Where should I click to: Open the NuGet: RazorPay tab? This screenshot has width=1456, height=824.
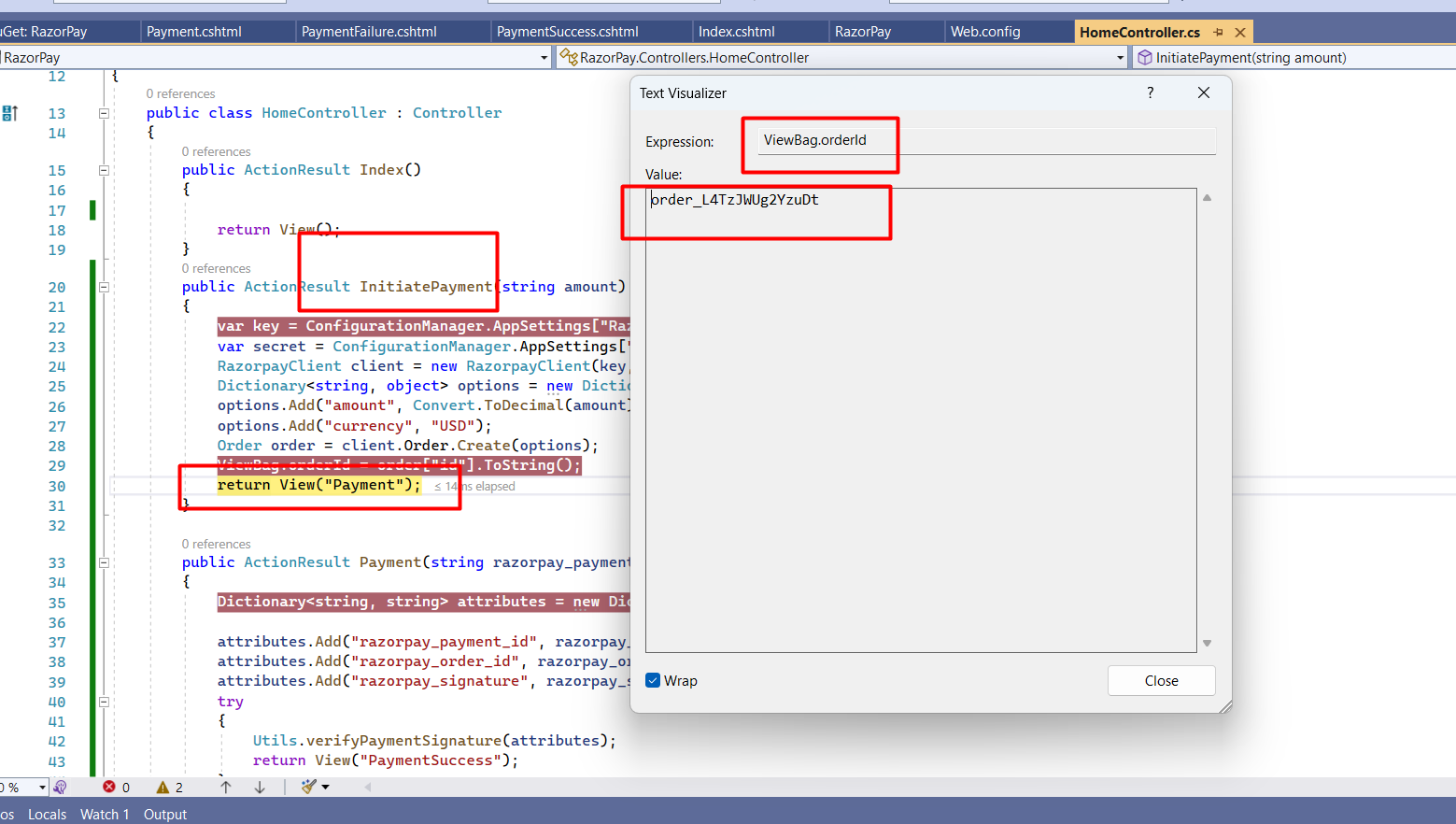pos(44,32)
